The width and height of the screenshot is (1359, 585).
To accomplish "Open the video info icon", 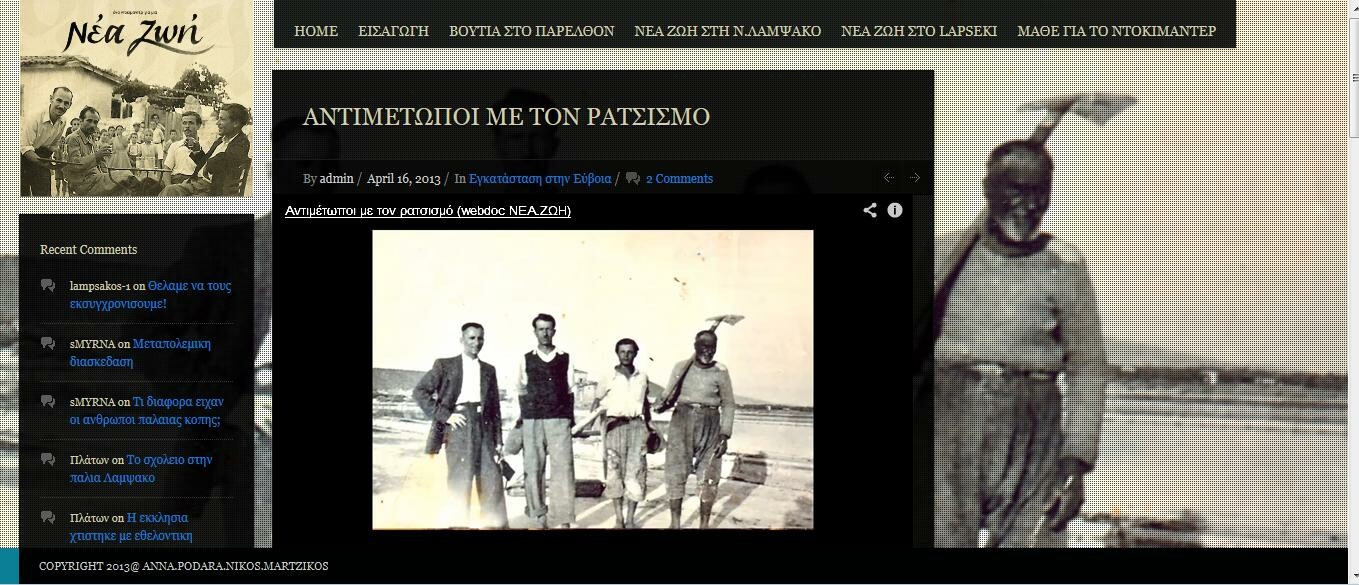I will (x=895, y=210).
